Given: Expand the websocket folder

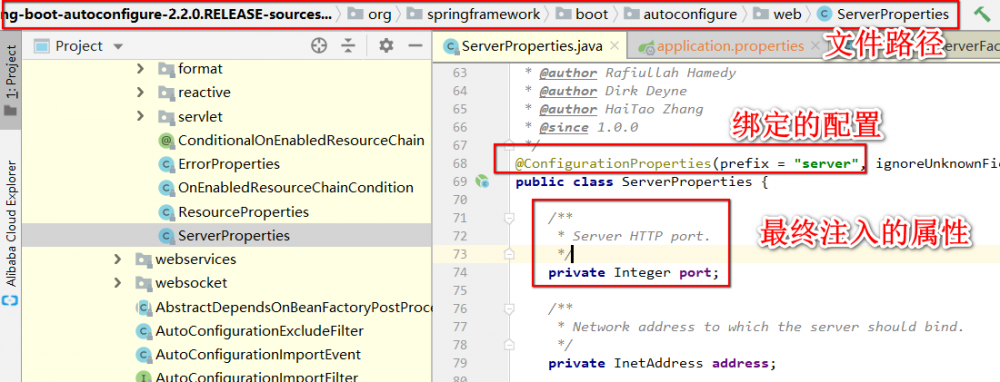Looking at the screenshot, I should 117,283.
